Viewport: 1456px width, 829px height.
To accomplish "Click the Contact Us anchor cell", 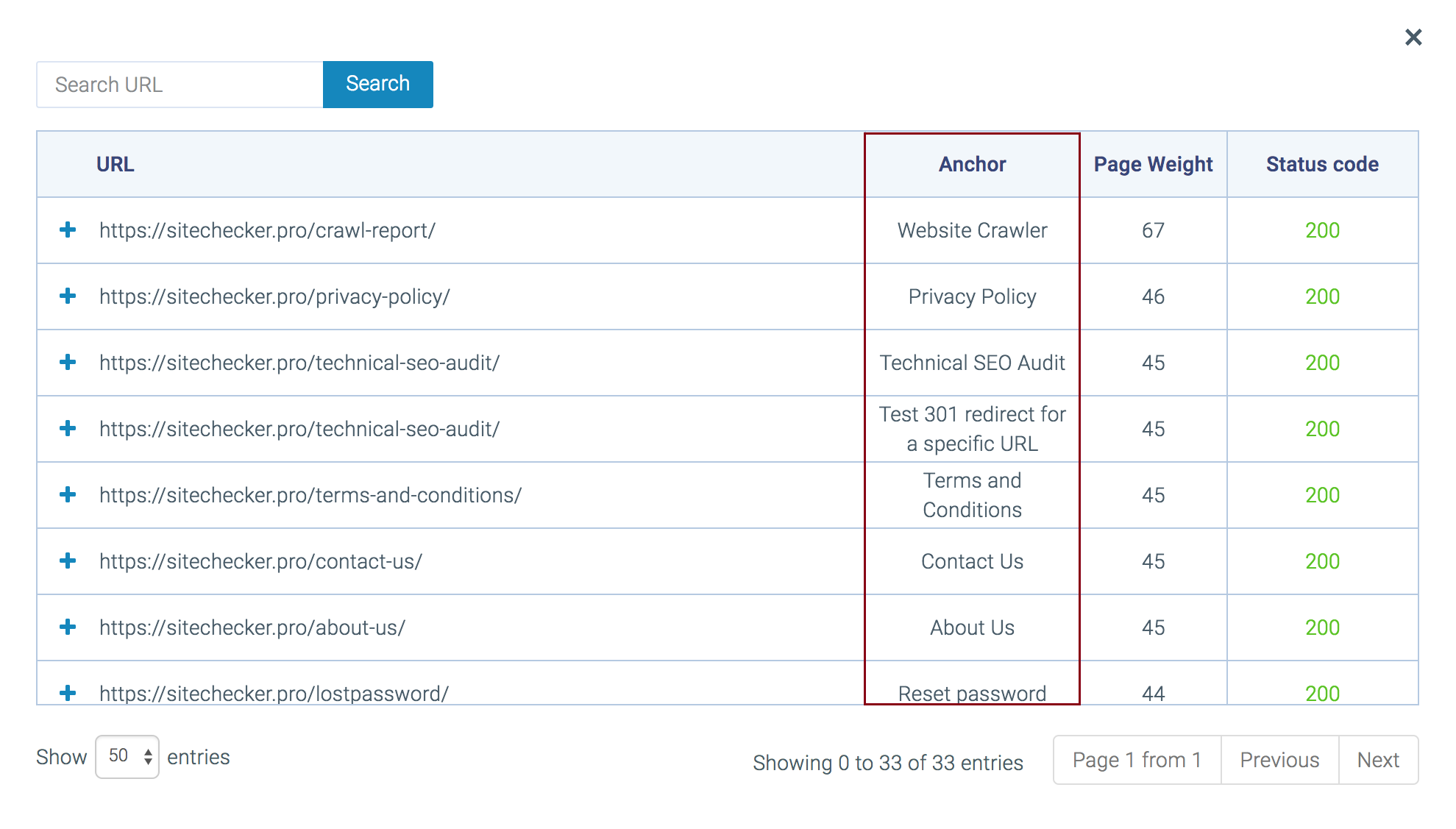I will pyautogui.click(x=972, y=561).
